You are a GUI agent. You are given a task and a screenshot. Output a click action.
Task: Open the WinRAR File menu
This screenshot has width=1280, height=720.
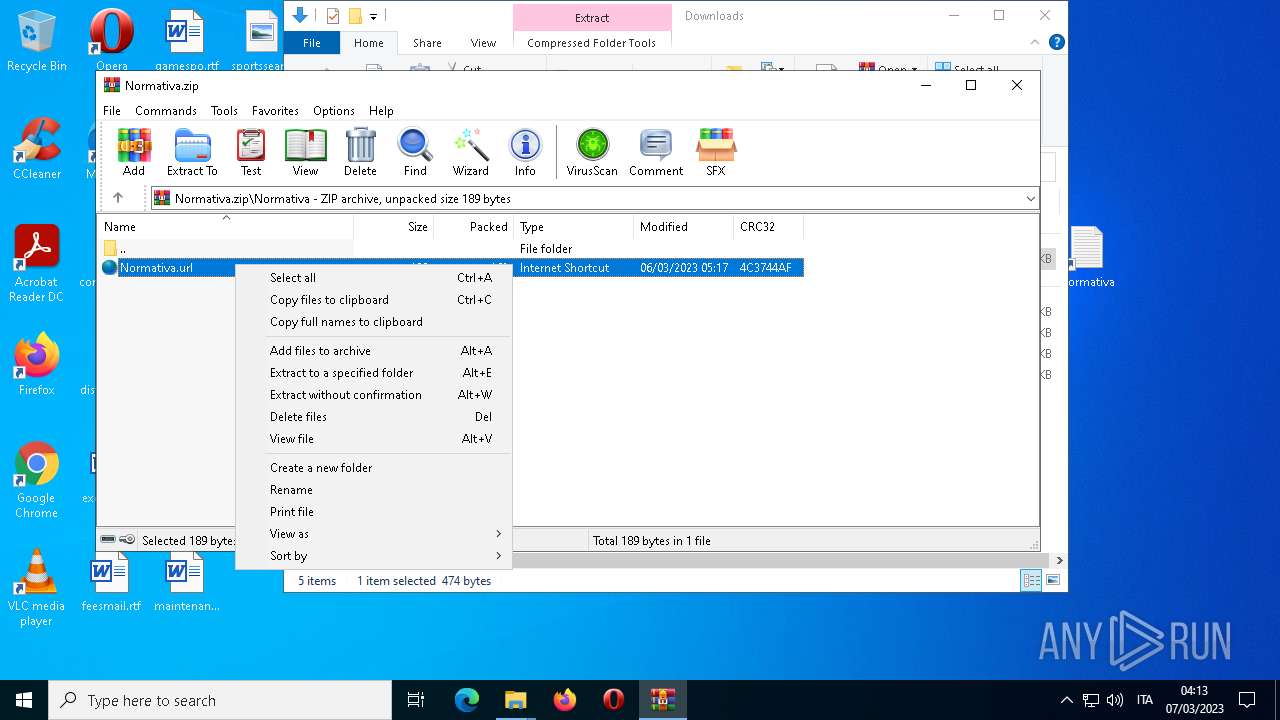tap(112, 111)
